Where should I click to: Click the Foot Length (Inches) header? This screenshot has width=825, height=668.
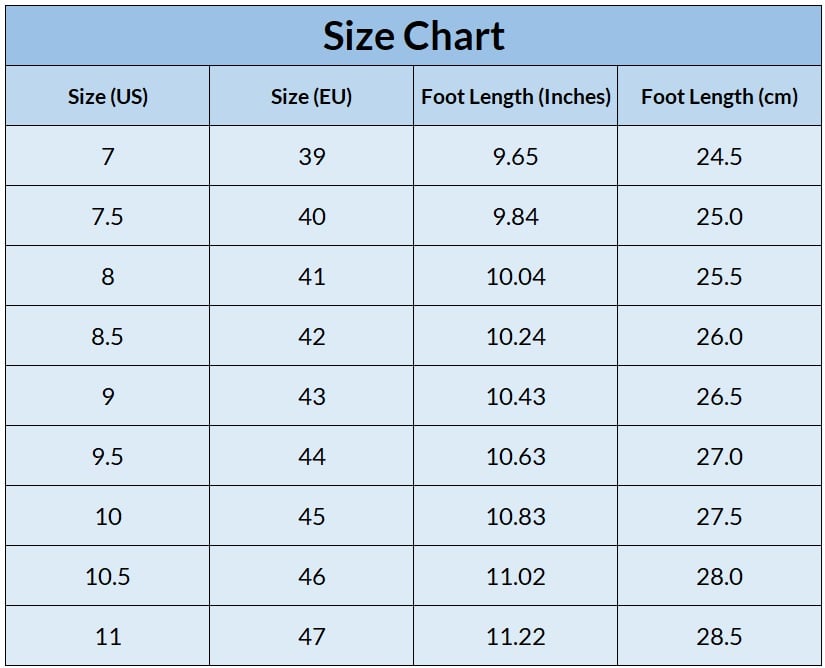coord(516,97)
